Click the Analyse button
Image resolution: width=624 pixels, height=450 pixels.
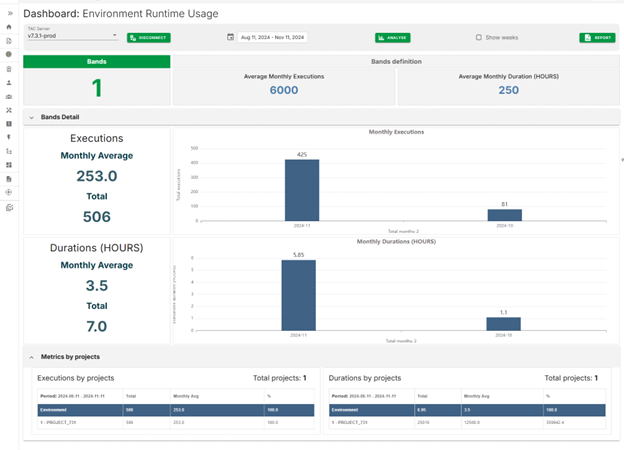coord(393,37)
